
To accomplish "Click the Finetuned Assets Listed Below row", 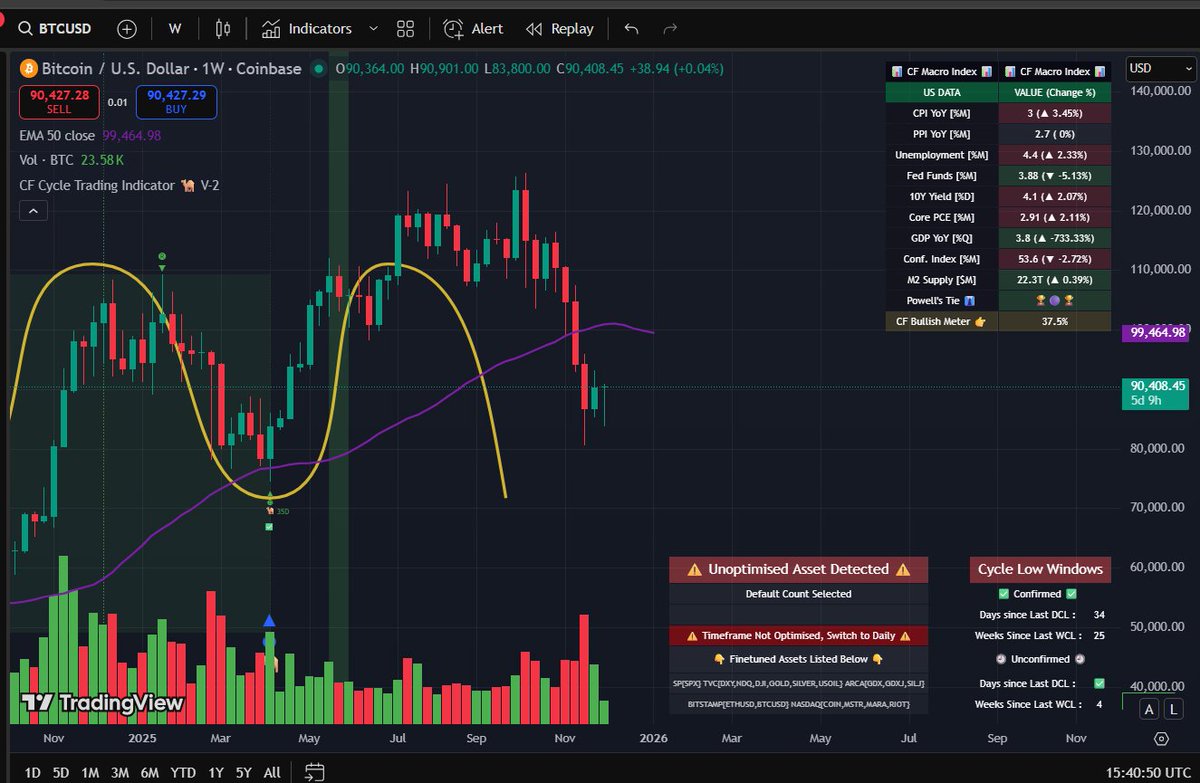I will click(x=799, y=659).
